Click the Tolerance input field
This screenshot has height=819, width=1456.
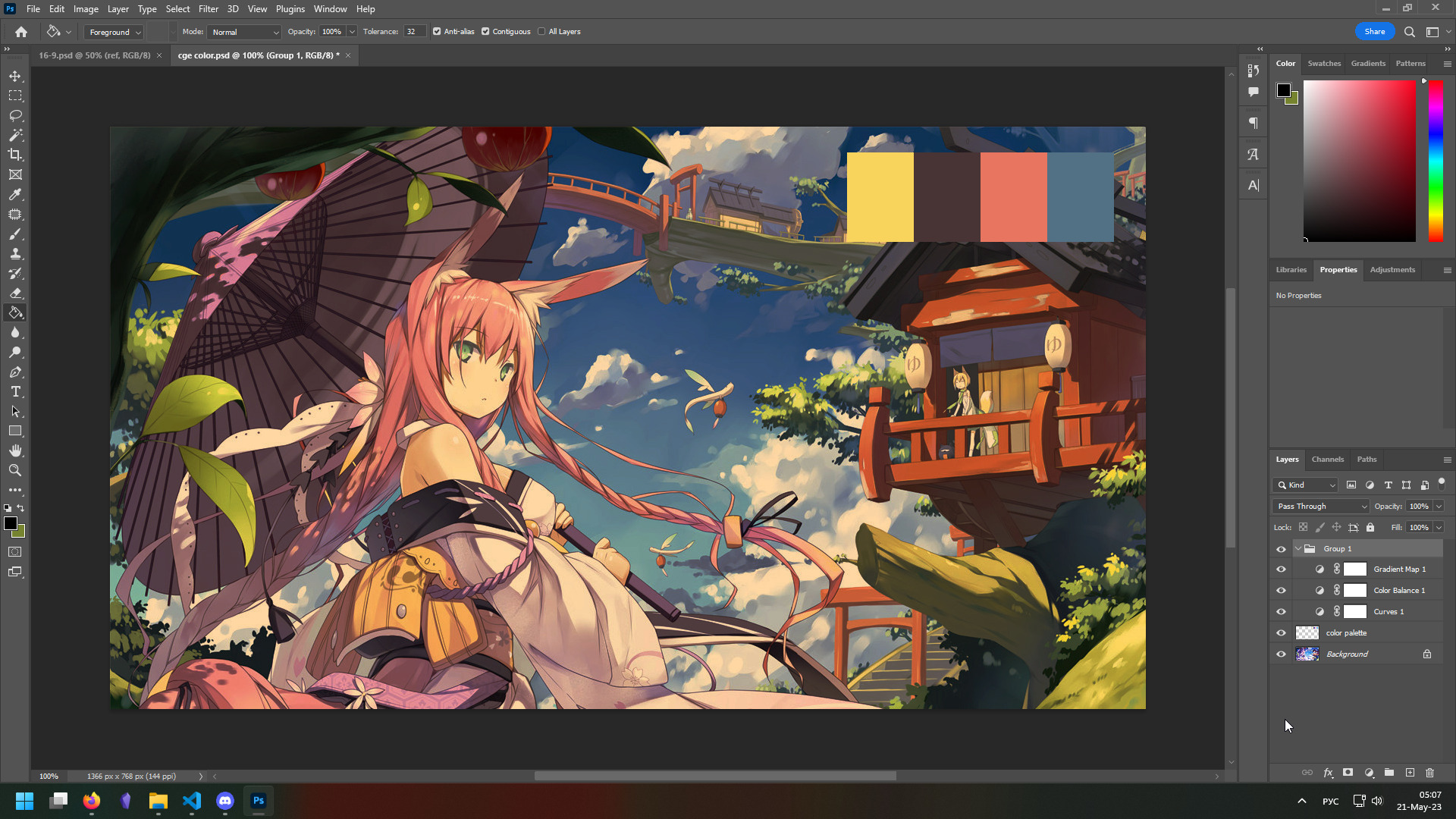coord(413,32)
